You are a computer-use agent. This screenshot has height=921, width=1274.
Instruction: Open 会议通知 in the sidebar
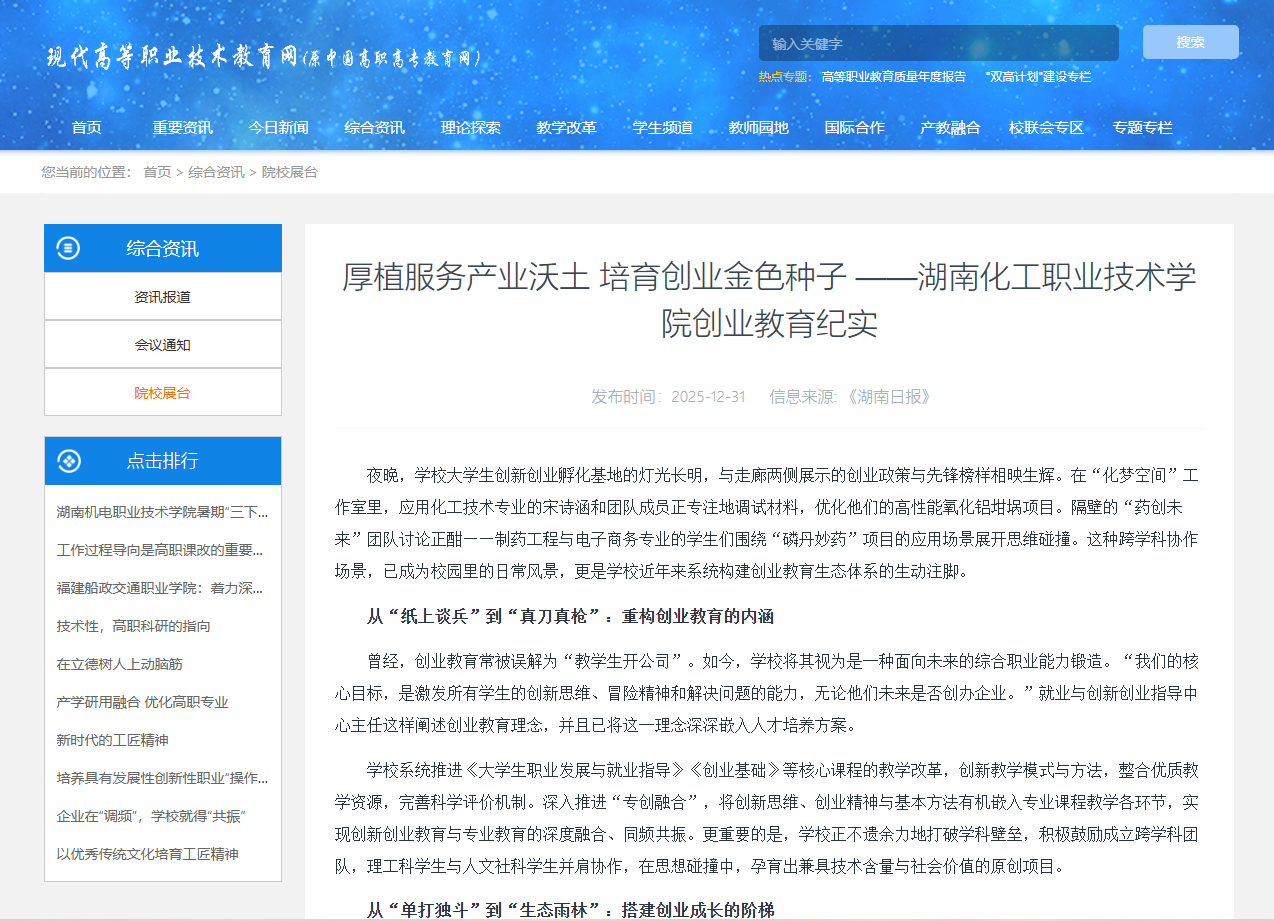tap(162, 344)
